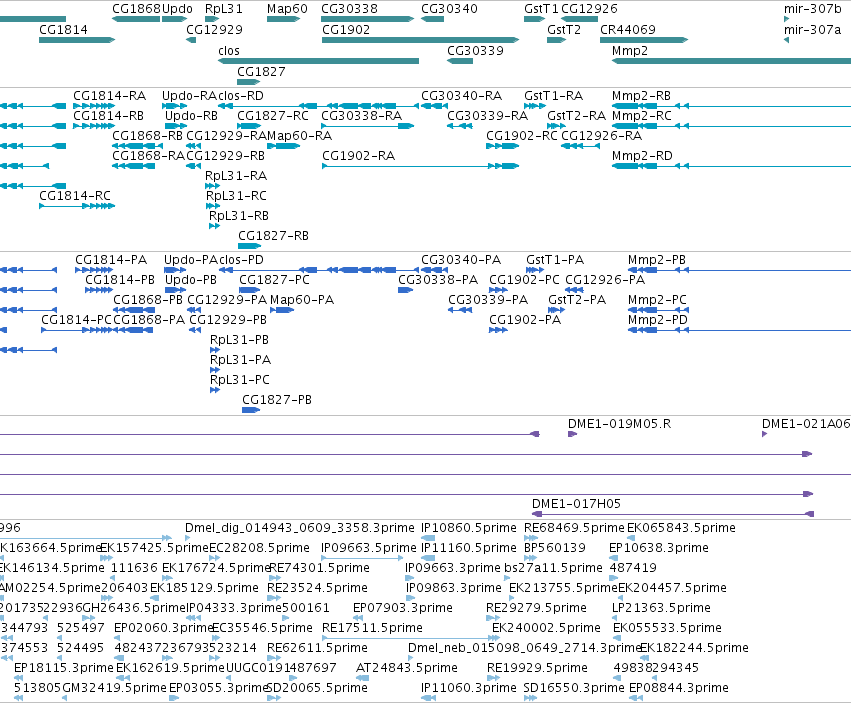Click the CG1814-RA transcript
851x703 pixels.
pyautogui.click(x=93, y=106)
